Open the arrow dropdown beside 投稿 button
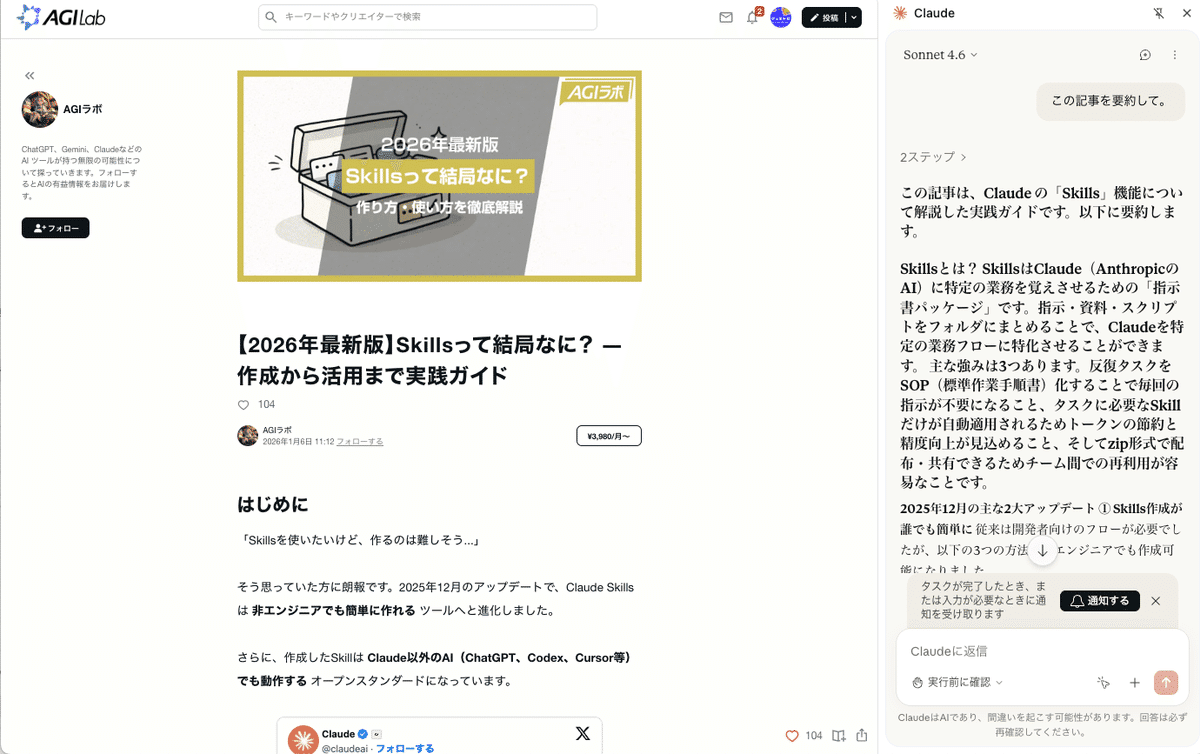 click(x=854, y=17)
